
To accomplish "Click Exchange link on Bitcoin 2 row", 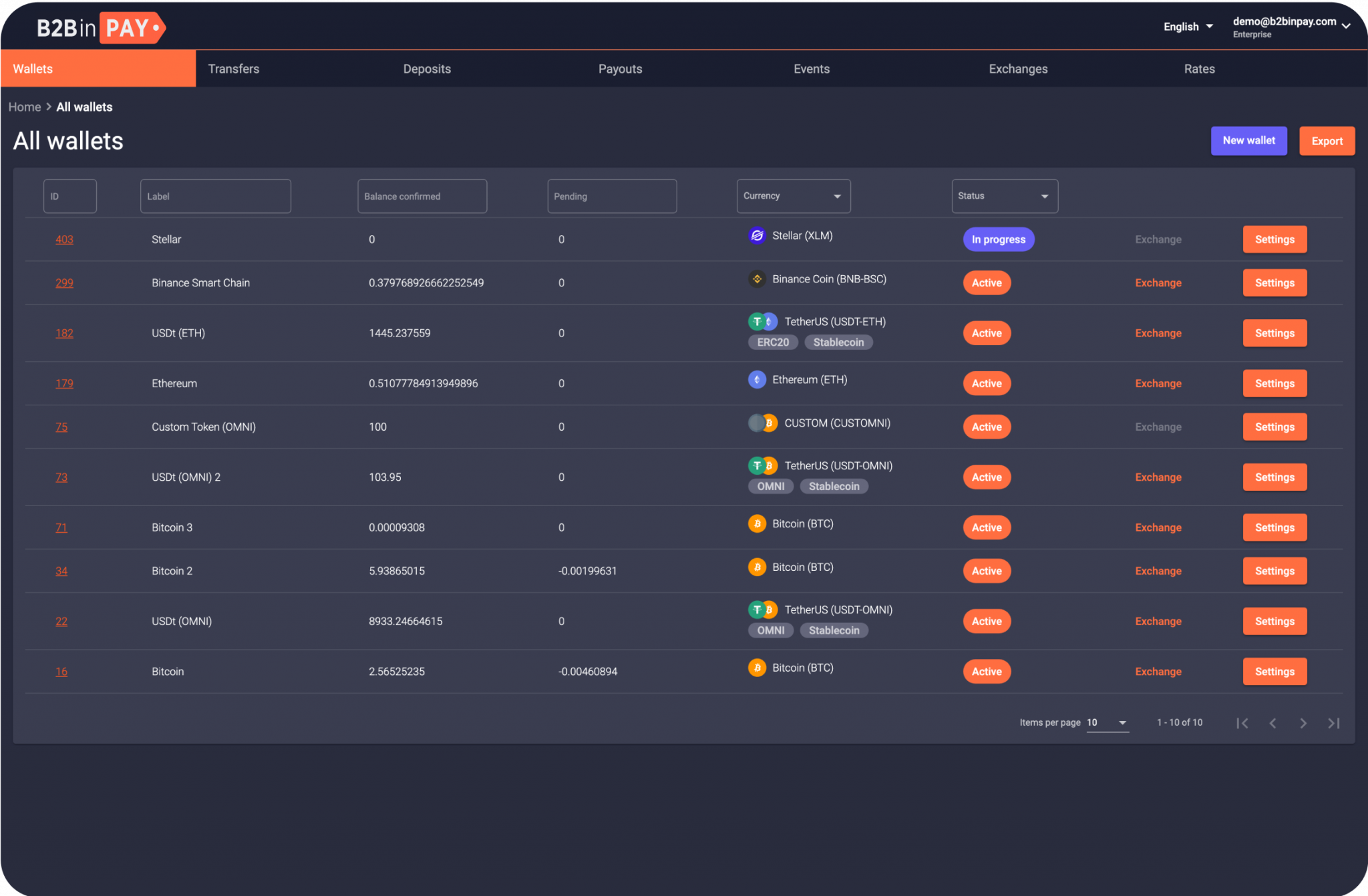I will point(1157,571).
